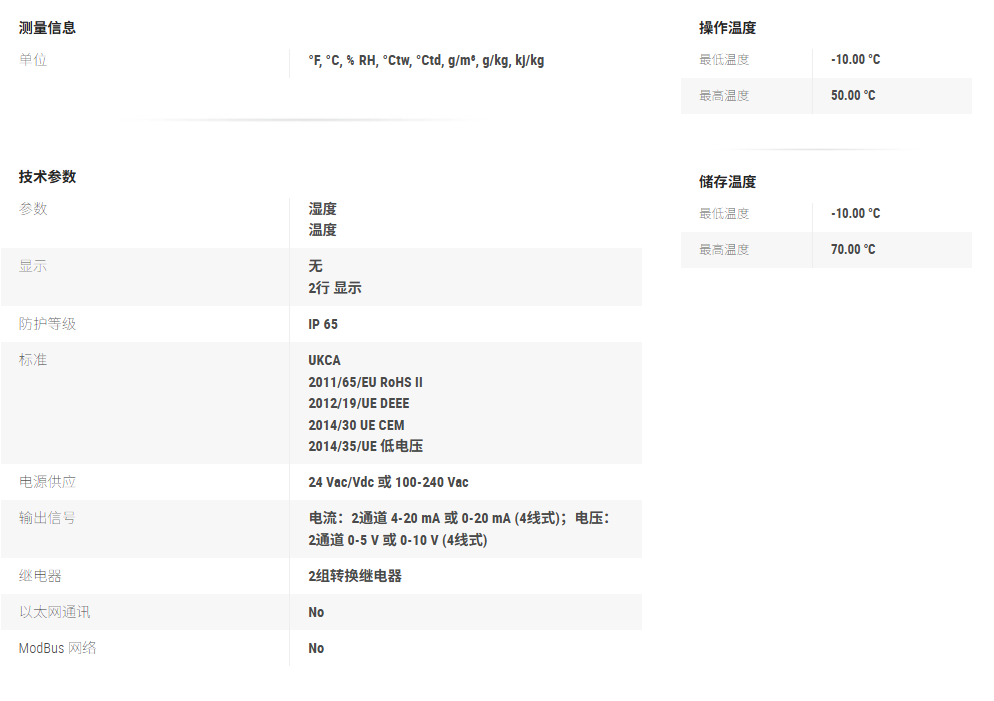Viewport: 994px width, 701px height.
Task: Click the UKCA standard entry
Action: pos(324,360)
